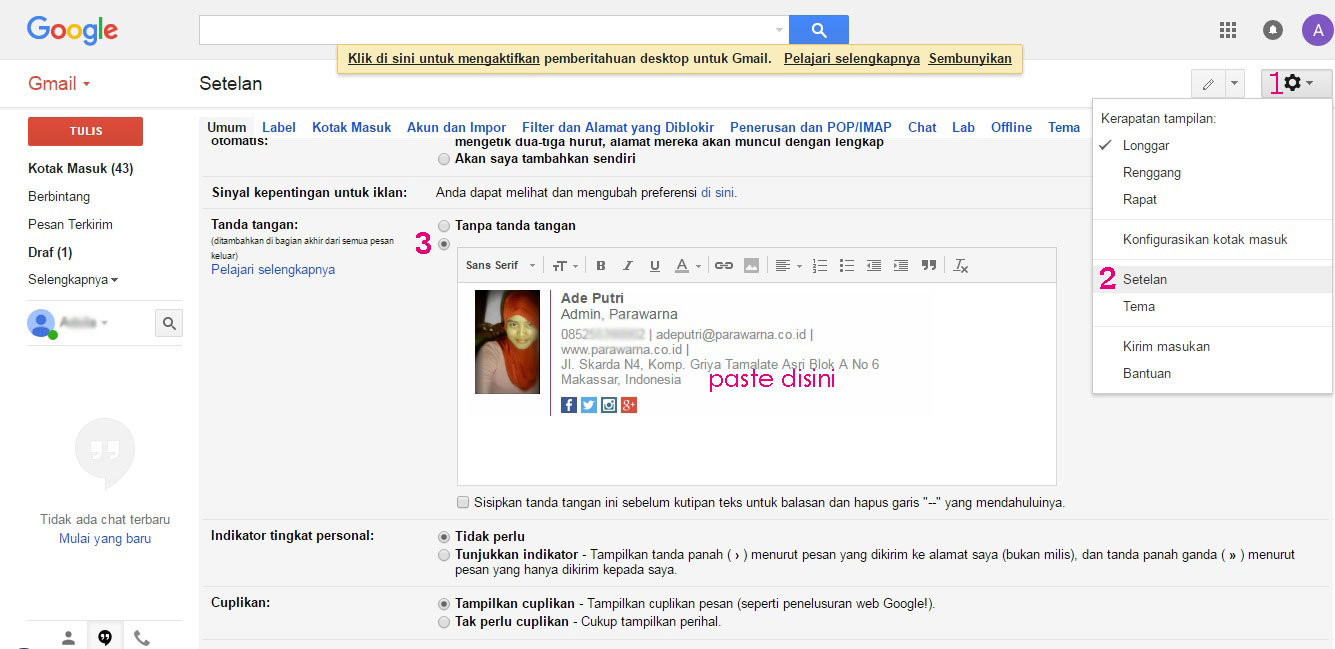Open the notifications bell
Image resolution: width=1335 pixels, height=649 pixels.
click(1273, 30)
